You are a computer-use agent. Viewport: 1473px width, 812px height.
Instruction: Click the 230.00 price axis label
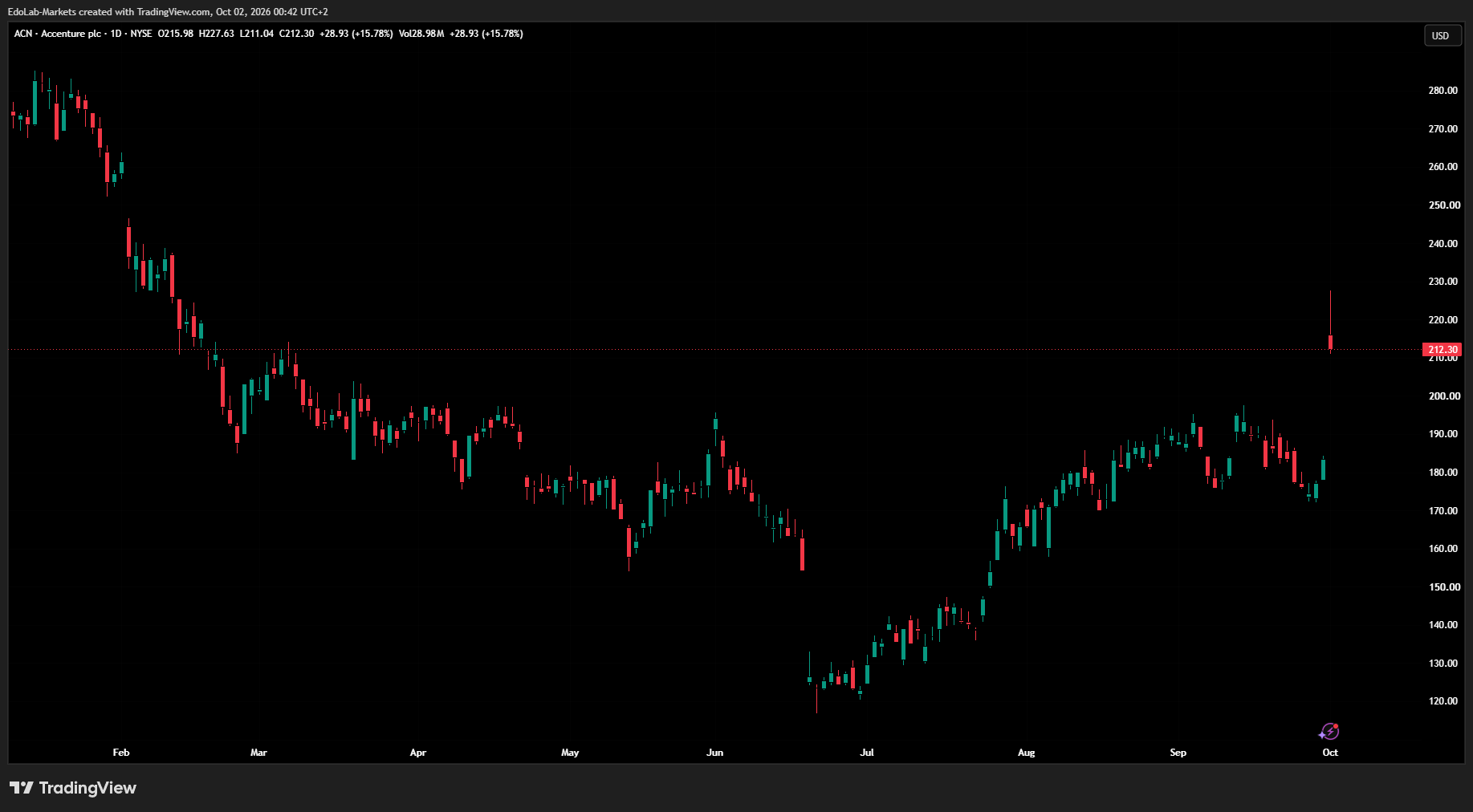(x=1442, y=282)
